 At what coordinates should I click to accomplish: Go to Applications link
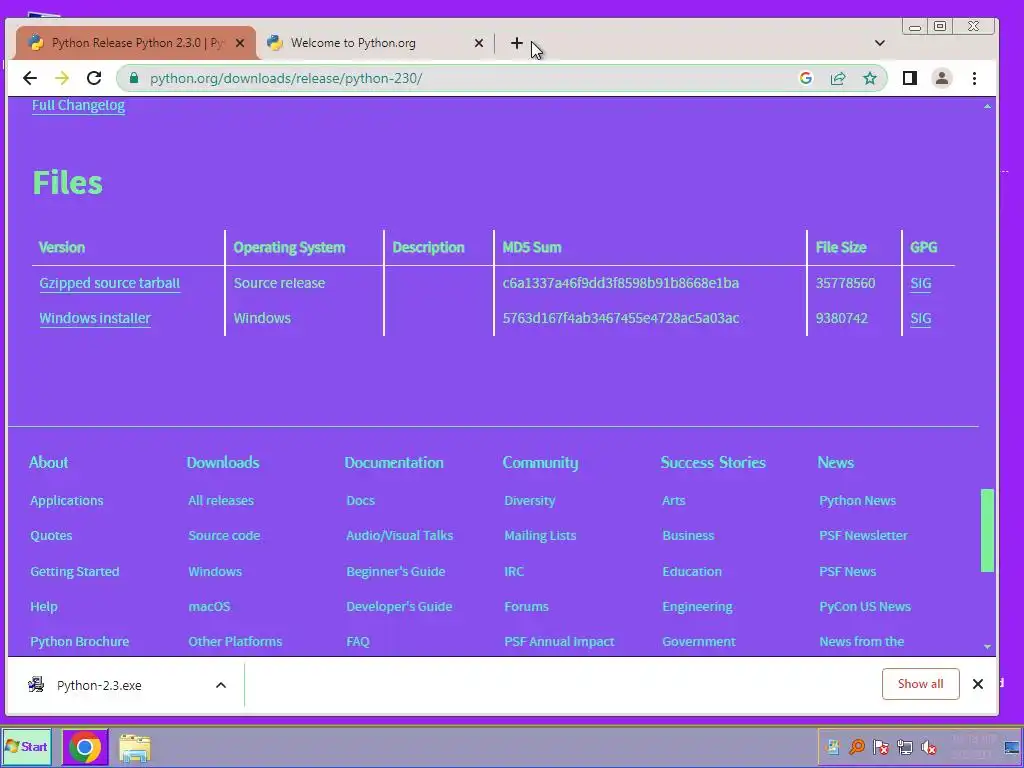pos(67,500)
